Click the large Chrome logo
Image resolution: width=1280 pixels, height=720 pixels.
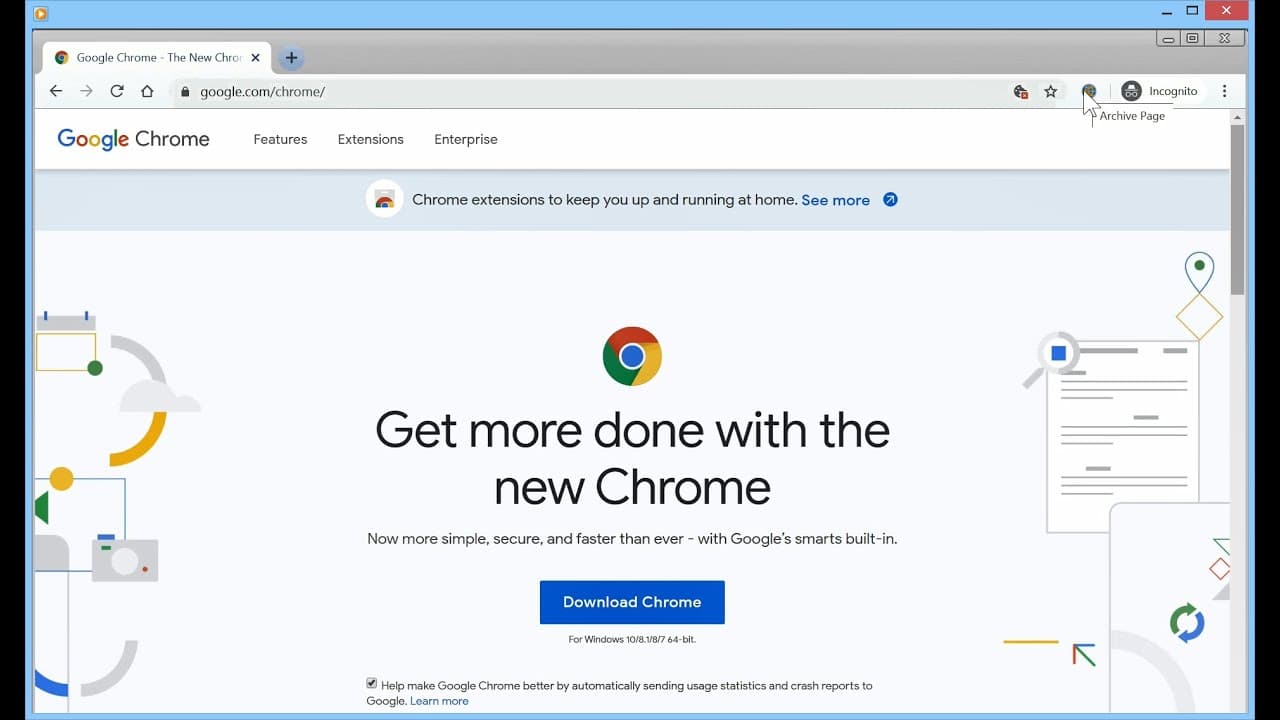[x=632, y=356]
